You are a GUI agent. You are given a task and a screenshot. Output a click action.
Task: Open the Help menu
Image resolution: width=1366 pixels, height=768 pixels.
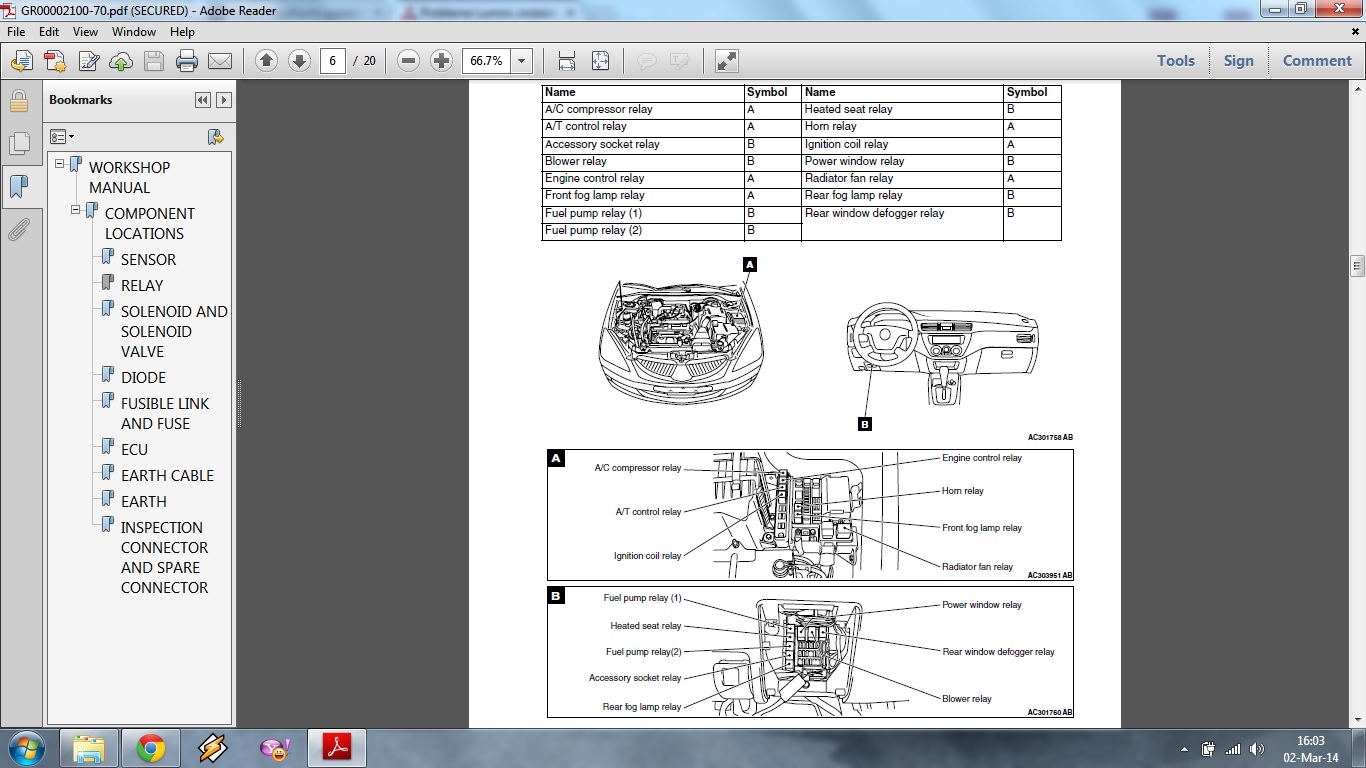183,32
